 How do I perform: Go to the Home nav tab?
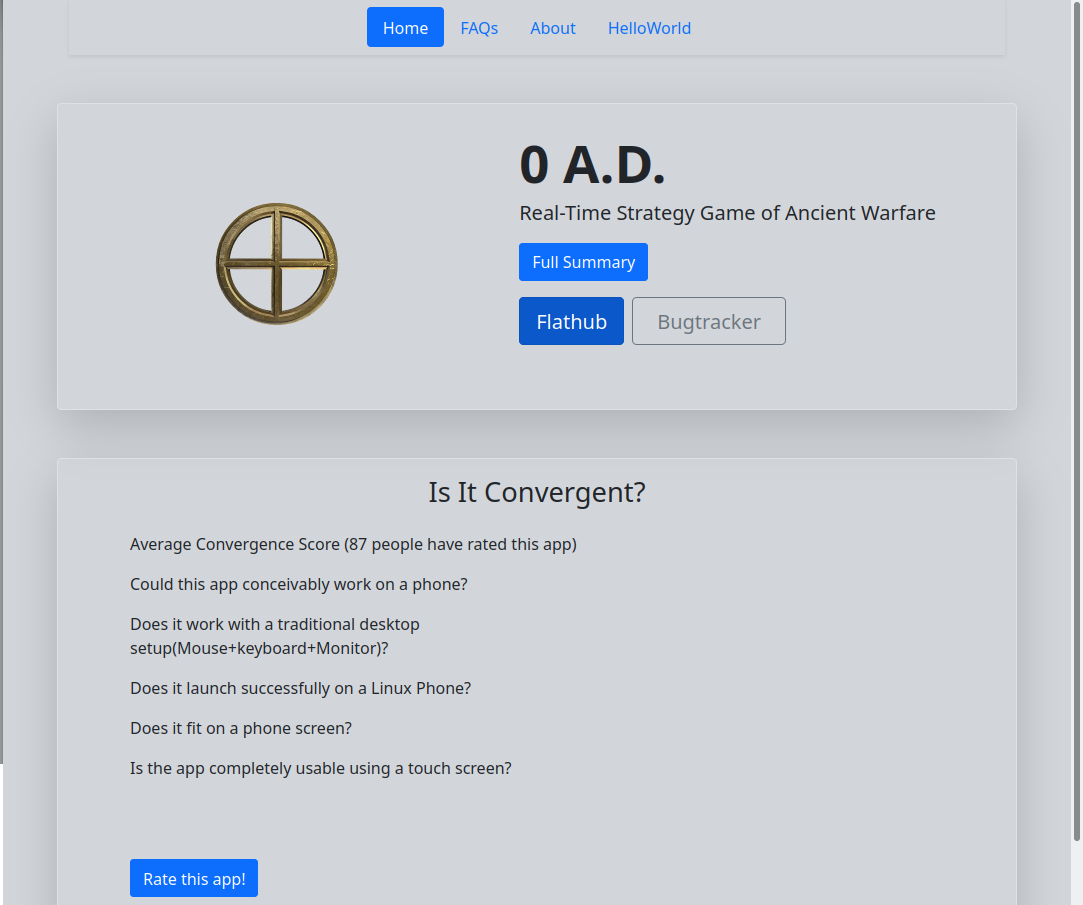pyautogui.click(x=405, y=28)
